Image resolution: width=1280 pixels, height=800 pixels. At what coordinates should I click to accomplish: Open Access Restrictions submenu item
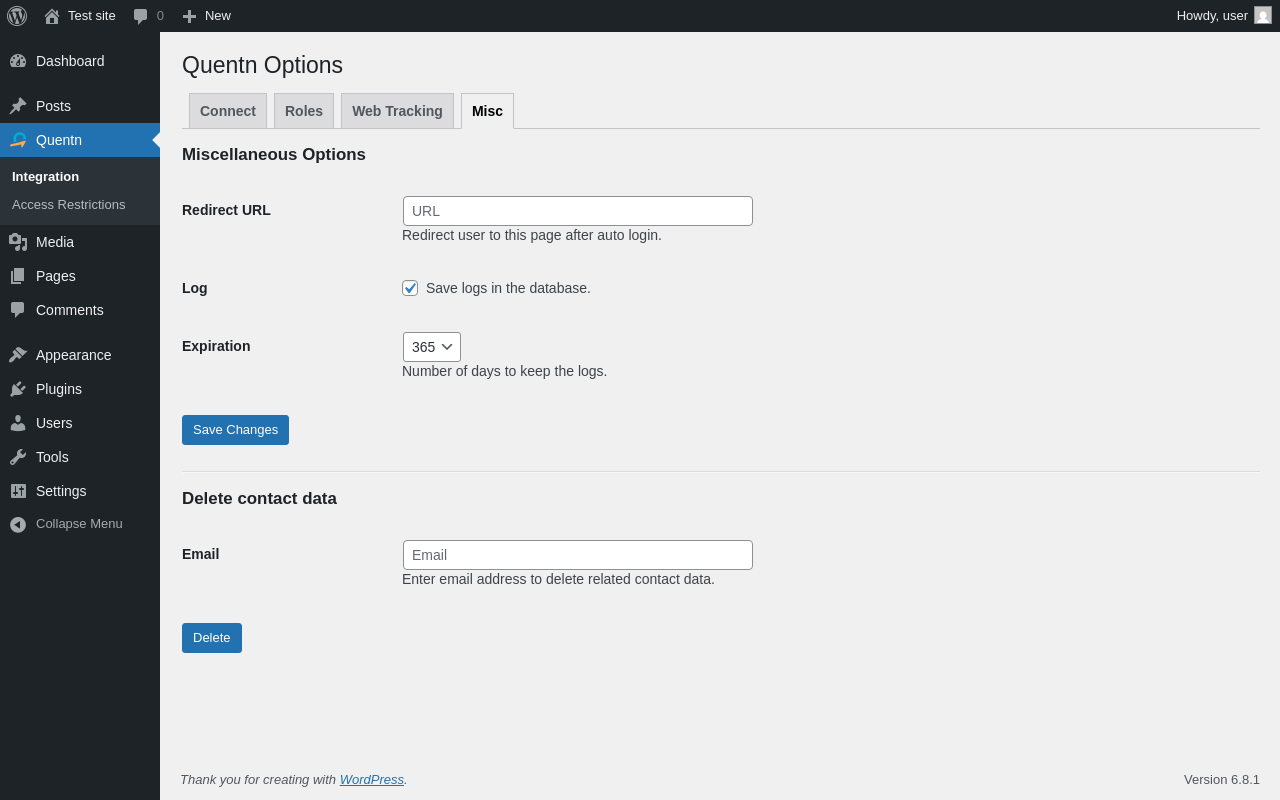tap(69, 205)
